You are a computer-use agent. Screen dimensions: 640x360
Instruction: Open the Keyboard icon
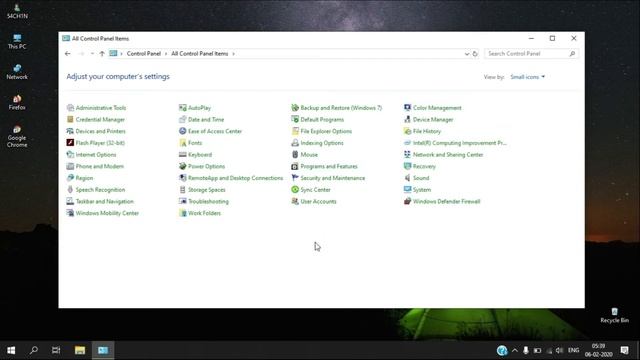click(x=182, y=155)
